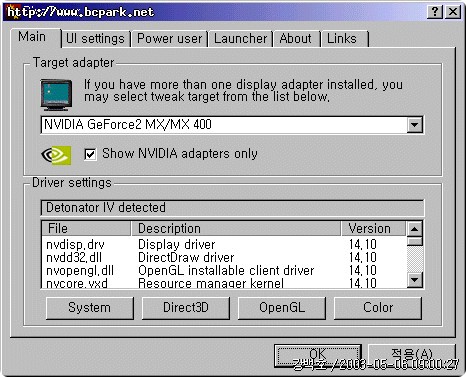Viewport: 466px width, 377px height.
Task: Click driver list scroll down arrow
Action: 415,279
